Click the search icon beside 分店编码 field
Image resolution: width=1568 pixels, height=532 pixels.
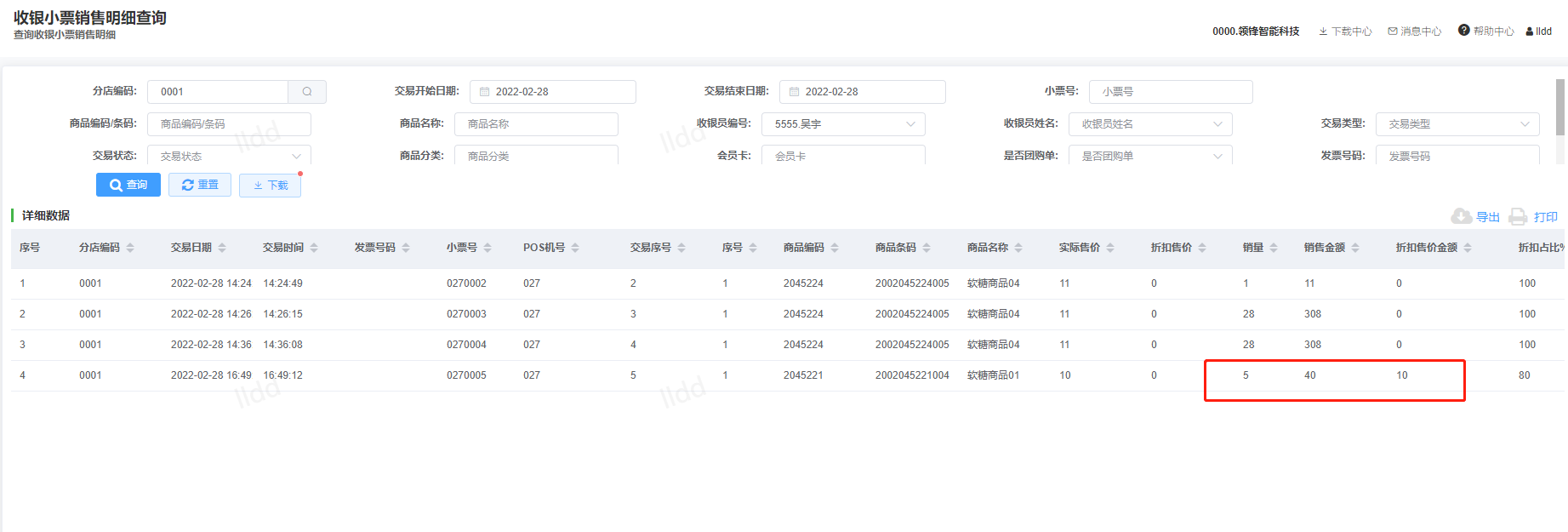[x=307, y=92]
